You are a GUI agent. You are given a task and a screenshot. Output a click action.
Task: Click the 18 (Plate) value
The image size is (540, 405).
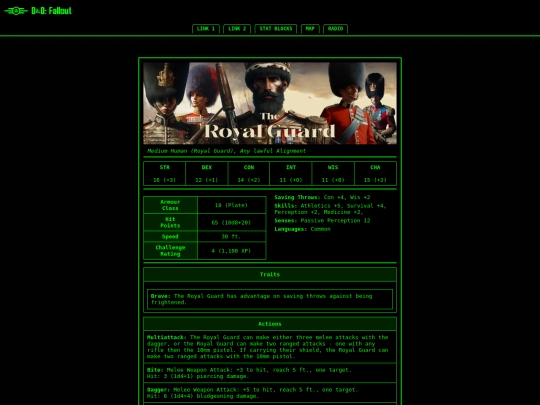231,205
